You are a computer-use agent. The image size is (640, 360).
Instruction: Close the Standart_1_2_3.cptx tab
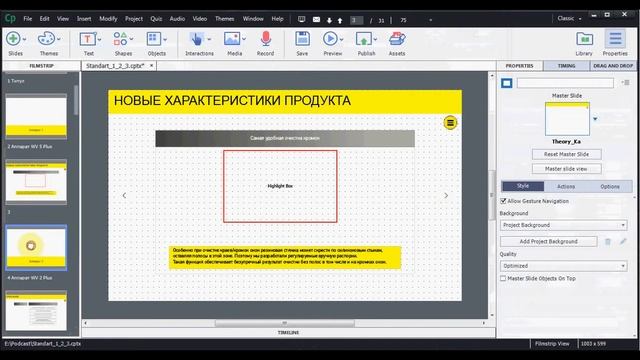[151, 65]
